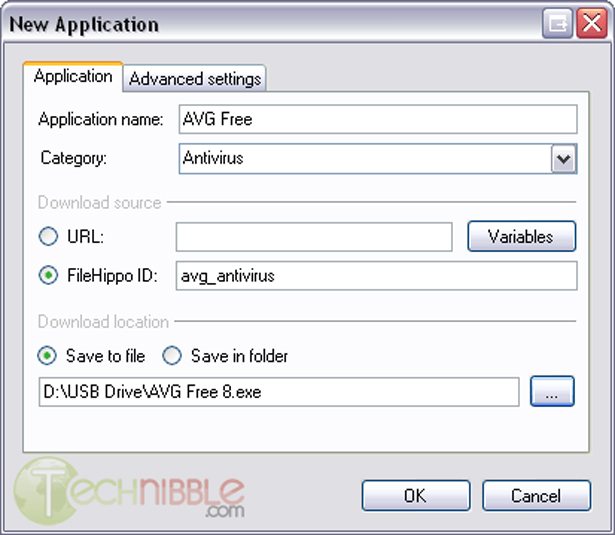Screen dimensions: 615x535
Task: Click the Application name input field
Action: pos(378,119)
